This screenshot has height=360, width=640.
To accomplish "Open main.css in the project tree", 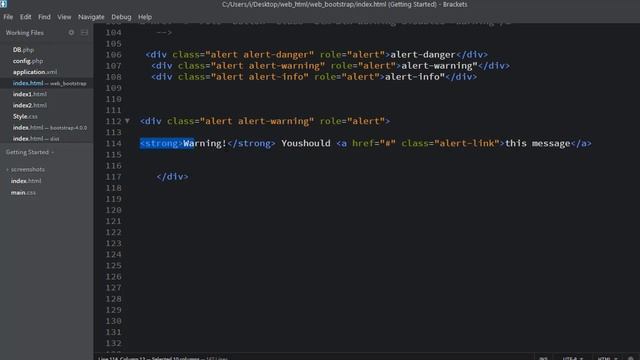I will coord(23,192).
